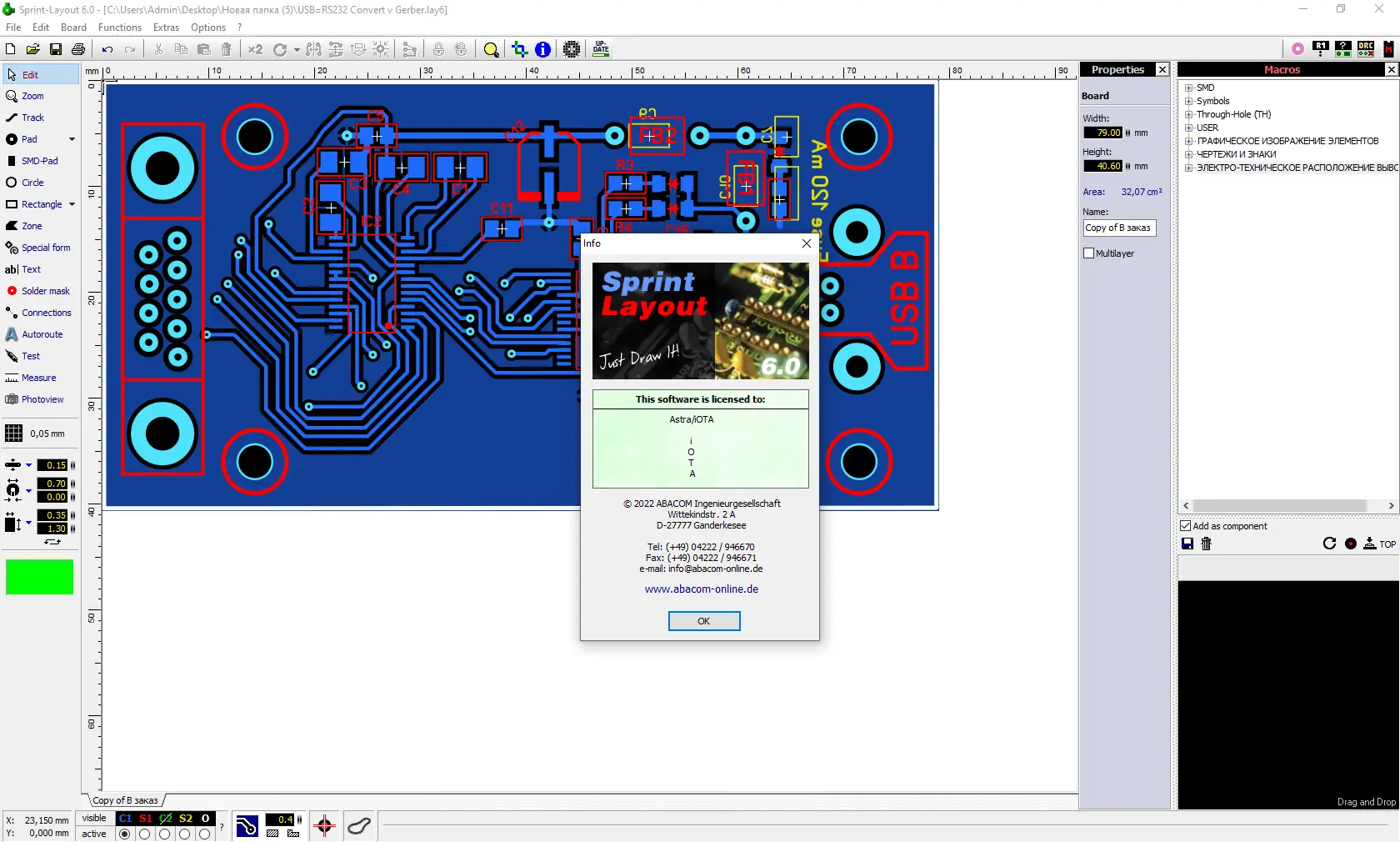Click the grid size icon showing 0,05 mm

(14, 434)
